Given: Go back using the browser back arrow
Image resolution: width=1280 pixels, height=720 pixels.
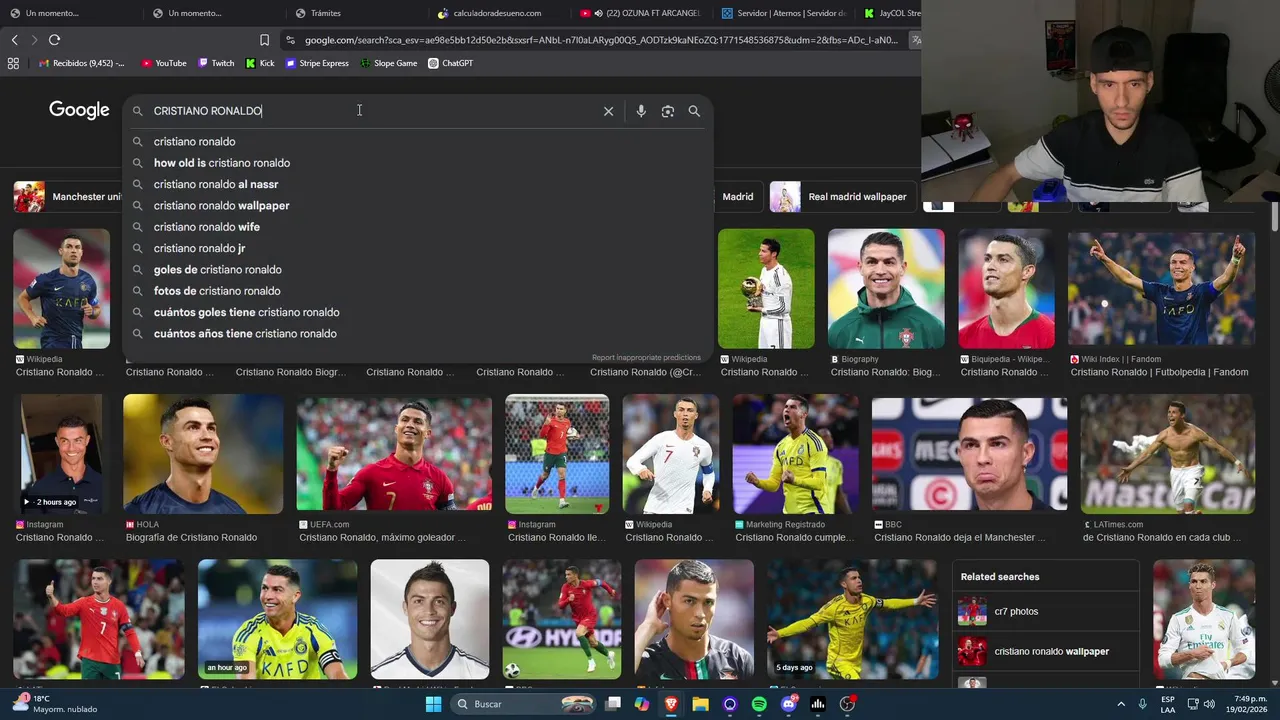Looking at the screenshot, I should [x=14, y=40].
